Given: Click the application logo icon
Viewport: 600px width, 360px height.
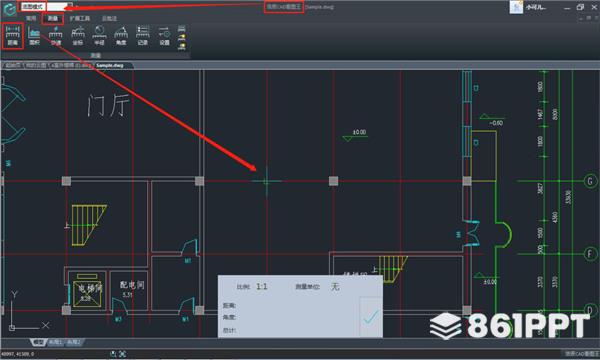Looking at the screenshot, I should tap(9, 8).
